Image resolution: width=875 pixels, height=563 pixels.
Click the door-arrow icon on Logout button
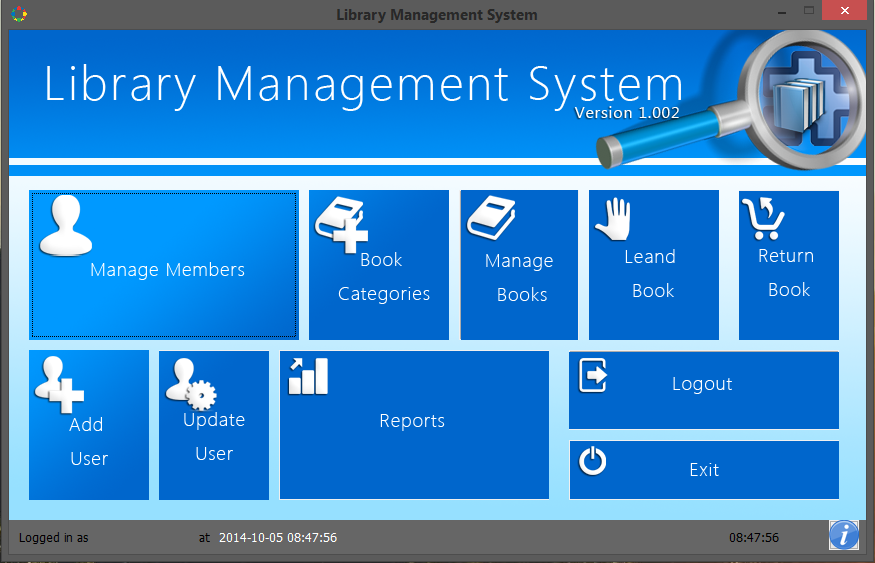593,376
